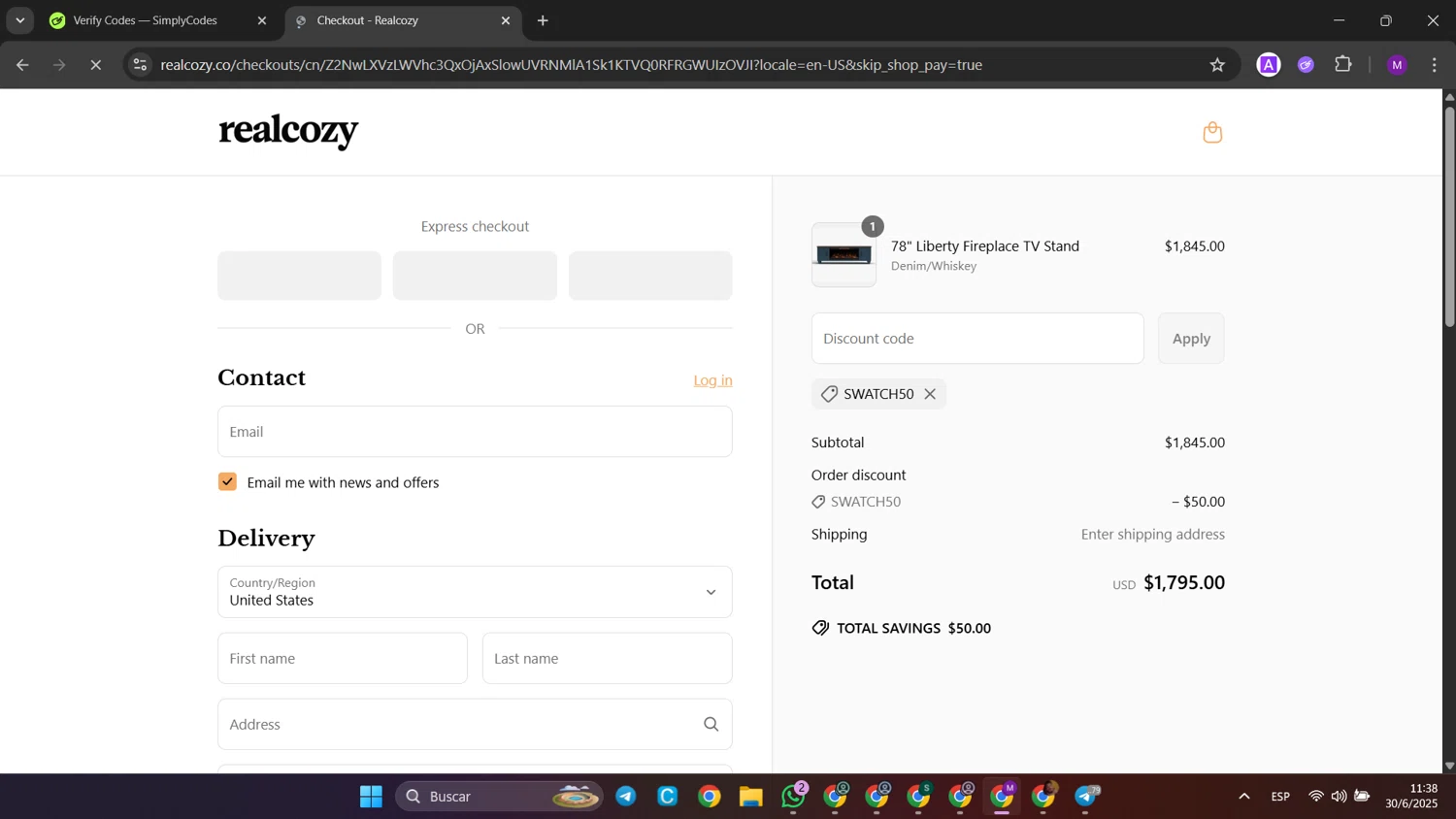1456x819 pixels.
Task: Select the Checkout - Realcozy tab
Action: [403, 20]
